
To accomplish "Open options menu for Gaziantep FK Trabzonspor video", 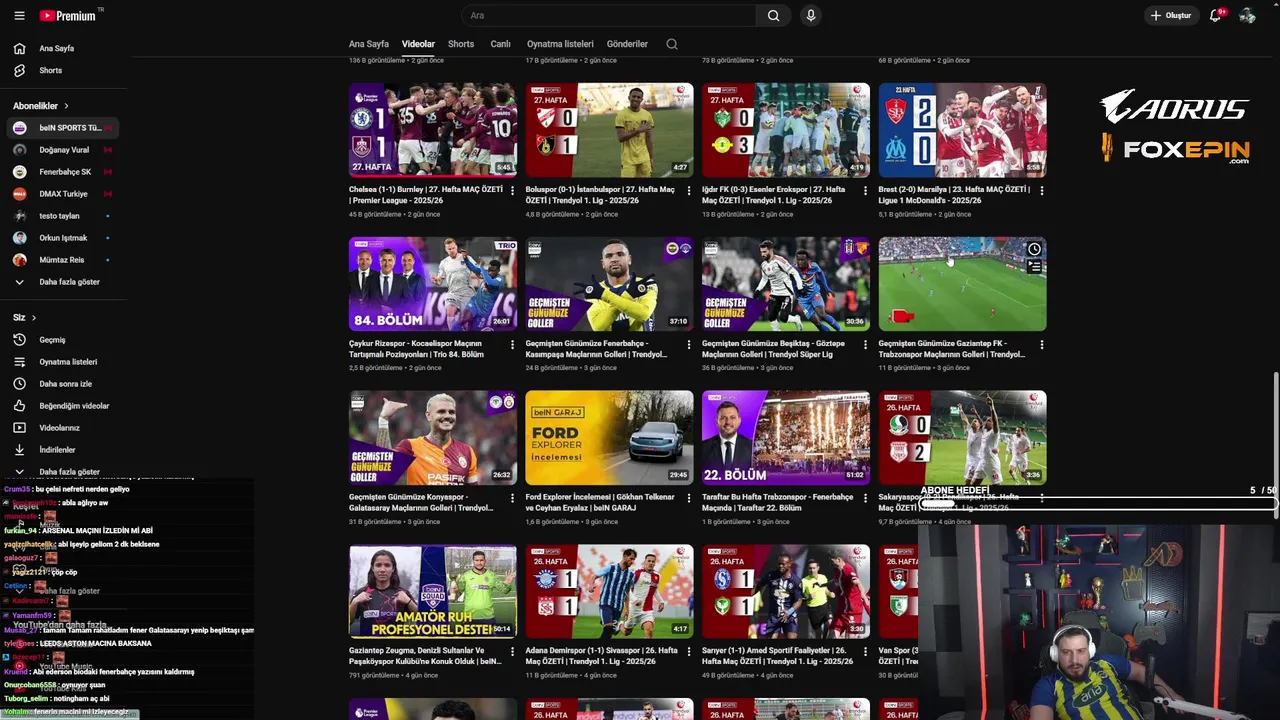I will coord(1042,344).
